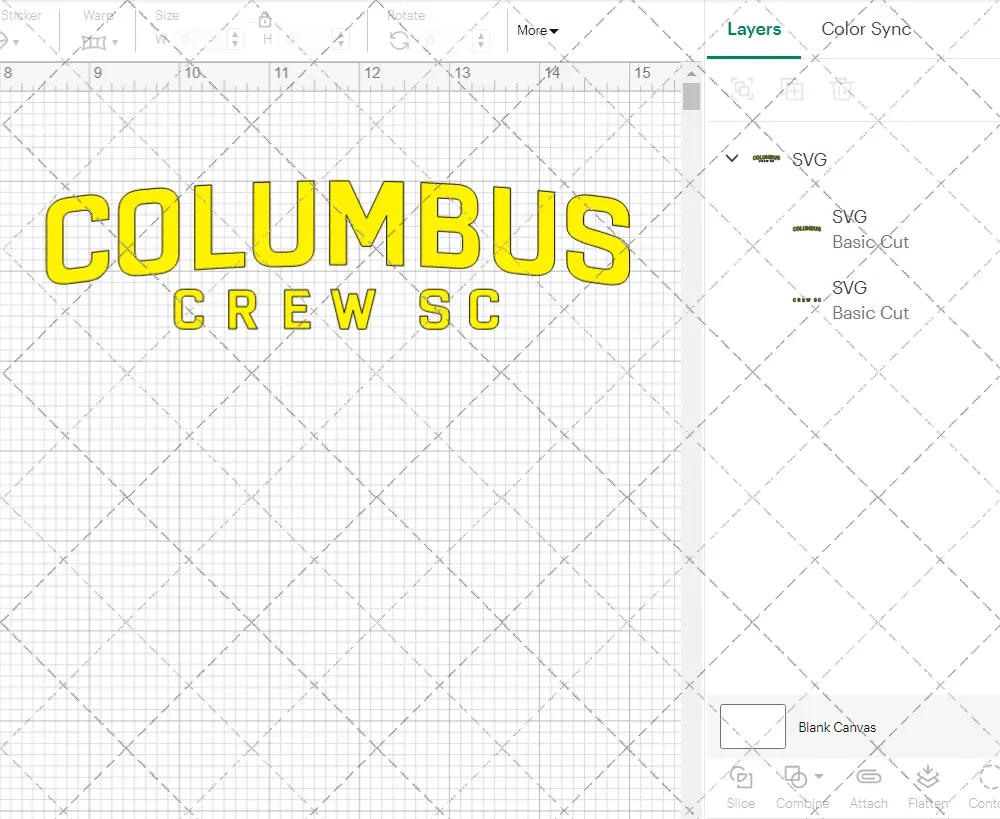Open the Warp dropdown arrow

(115, 43)
